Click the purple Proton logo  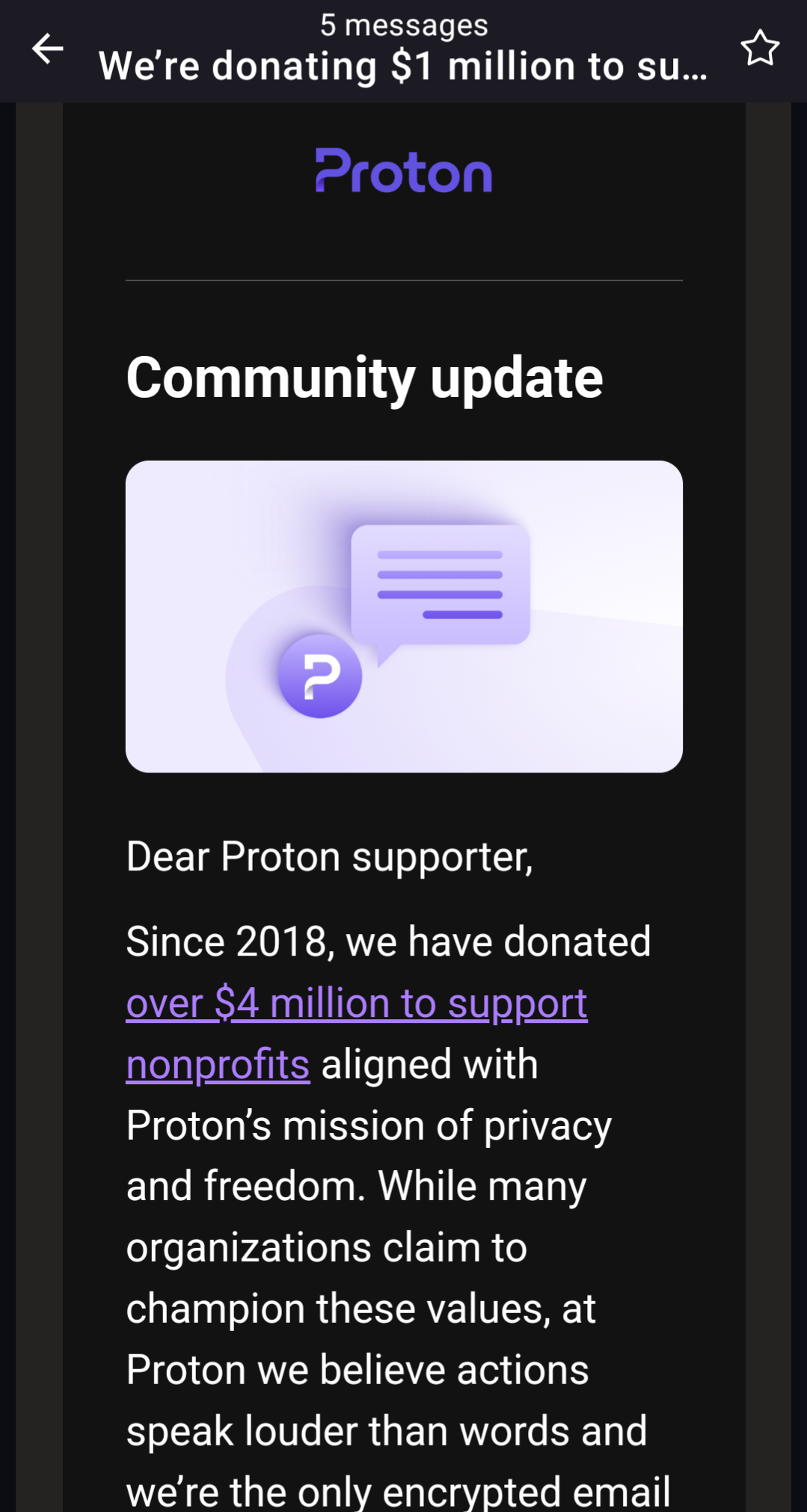404,170
